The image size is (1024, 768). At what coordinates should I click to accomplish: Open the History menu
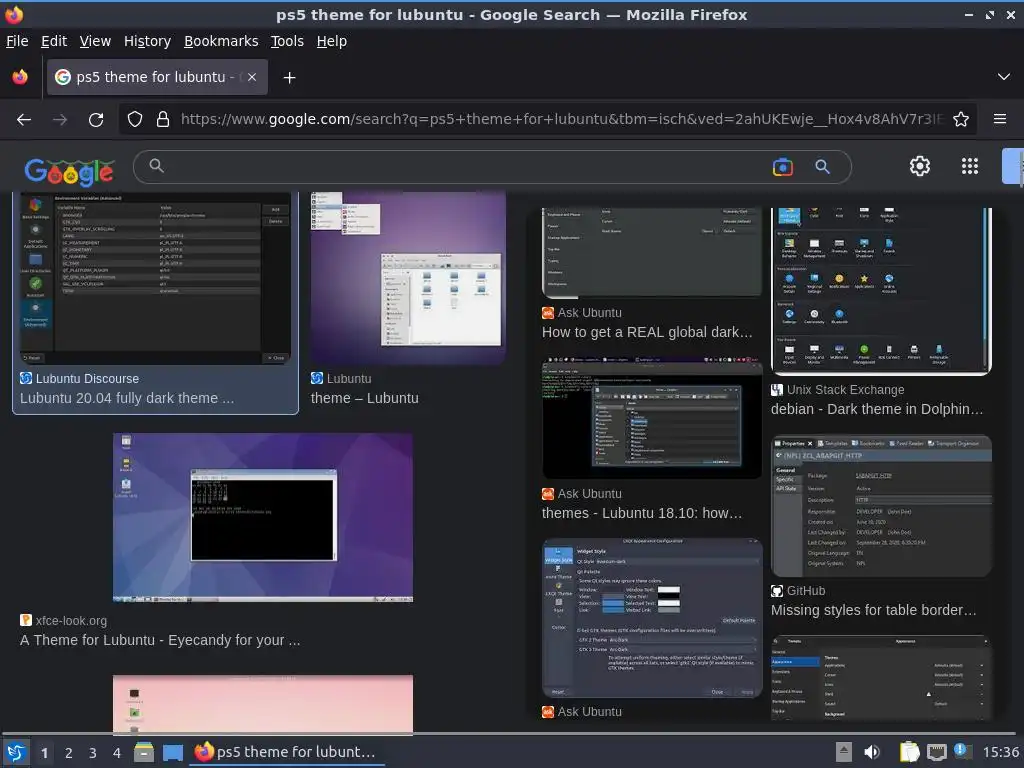point(147,41)
